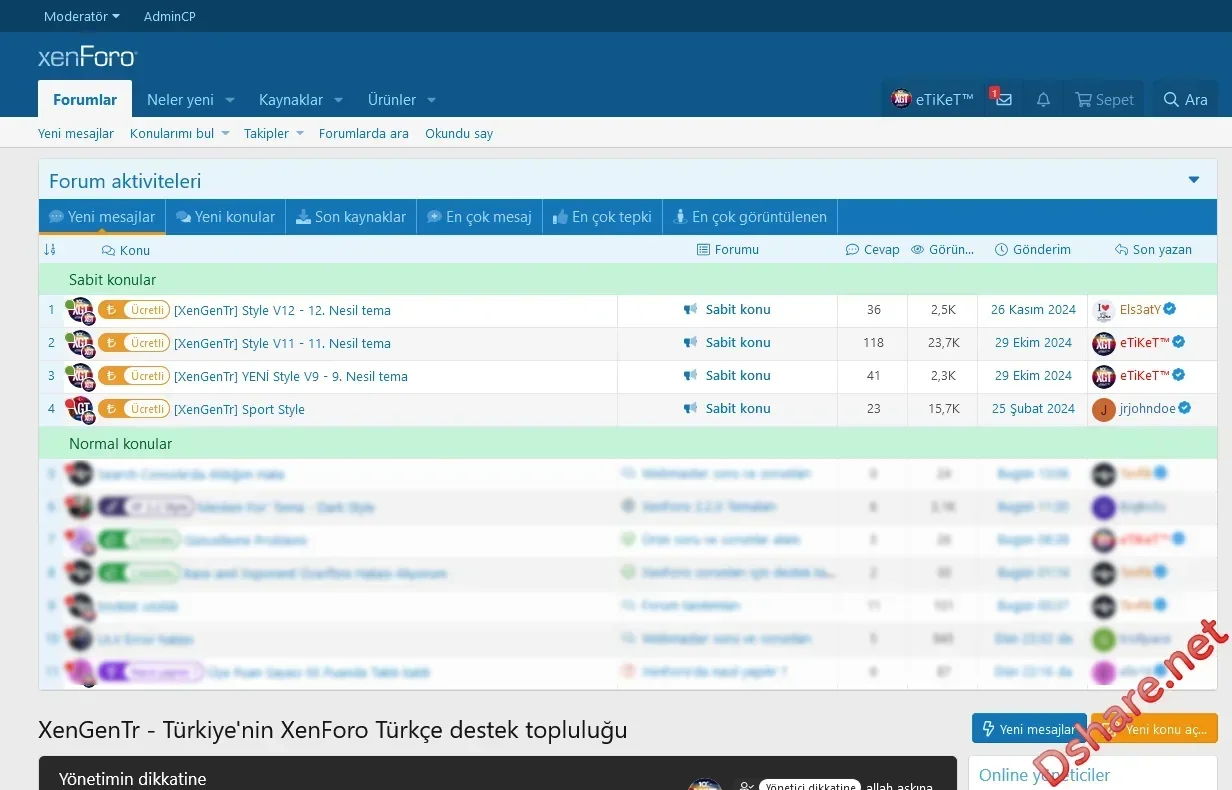Click the bell alerts icon
1232x790 pixels.
pyautogui.click(x=1042, y=99)
